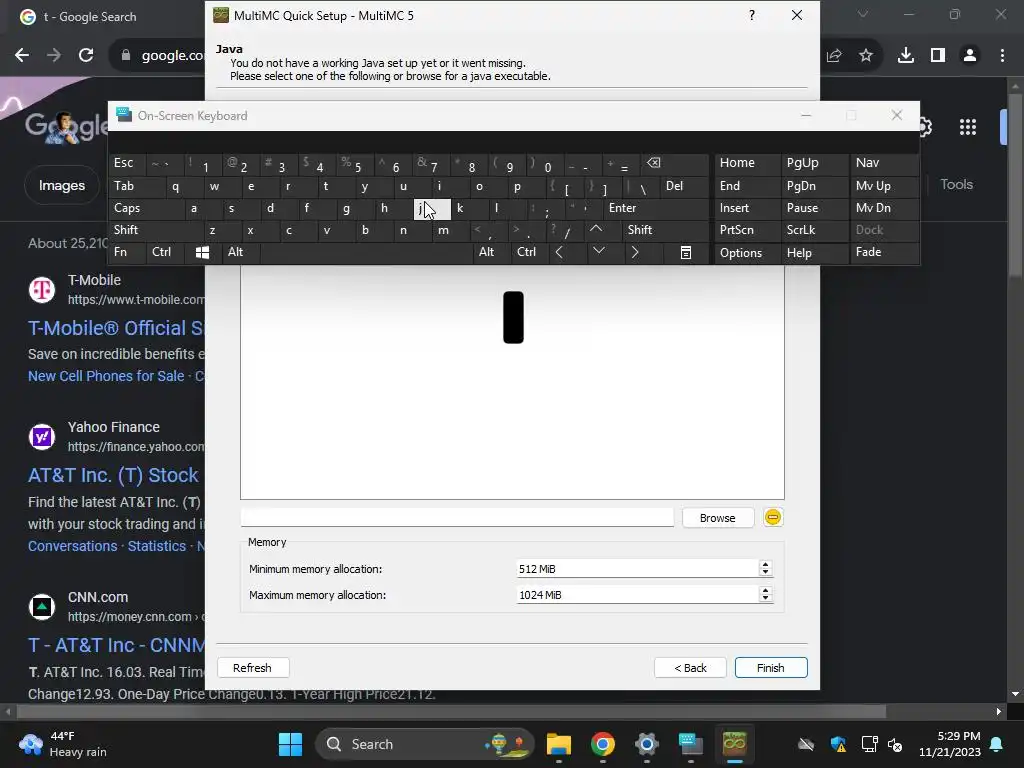The height and width of the screenshot is (768, 1024).
Task: Toggle the Nav mode key on On-Screen Keyboard
Action: pos(883,163)
